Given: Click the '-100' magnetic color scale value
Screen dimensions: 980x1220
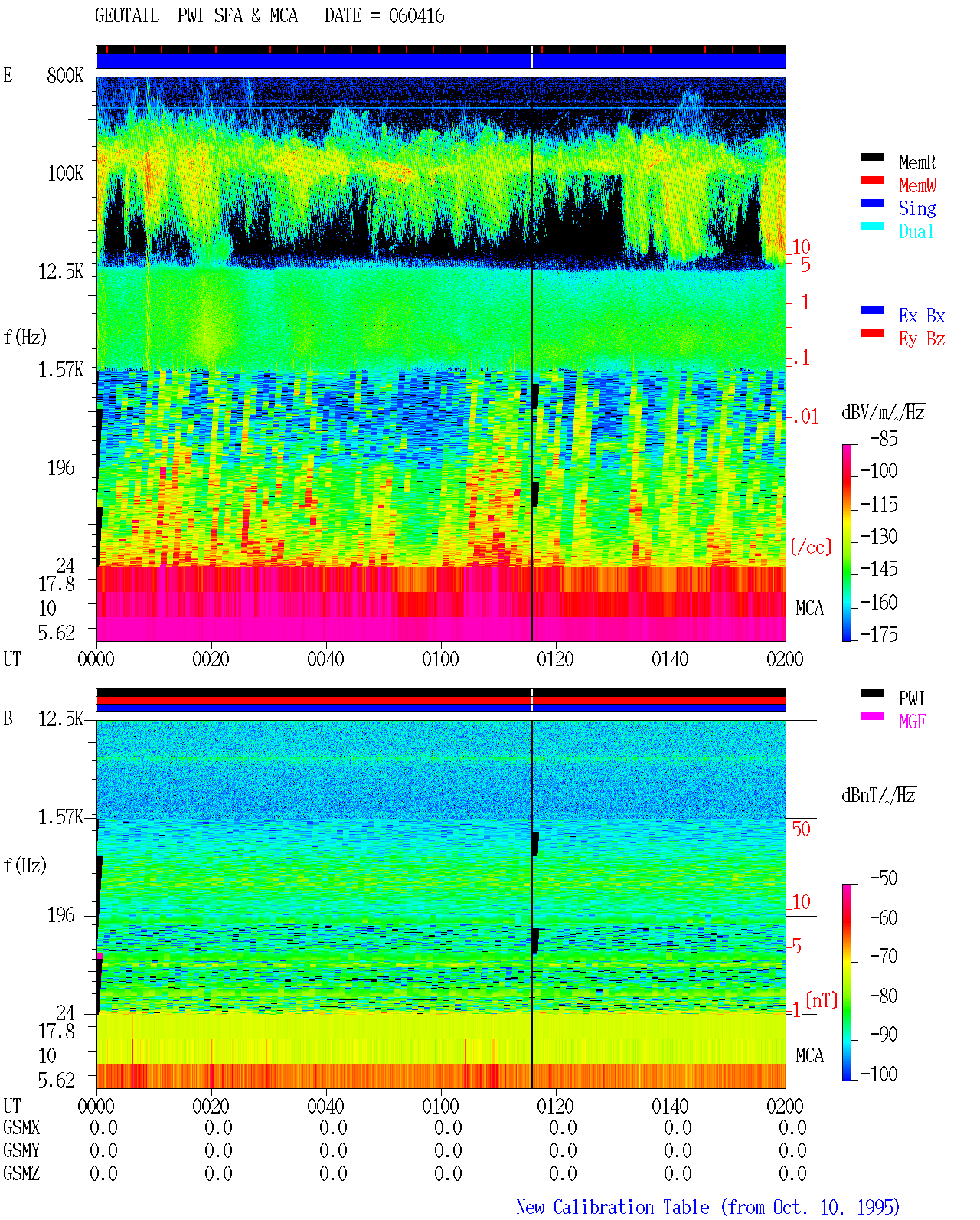Looking at the screenshot, I should coord(879,1074).
